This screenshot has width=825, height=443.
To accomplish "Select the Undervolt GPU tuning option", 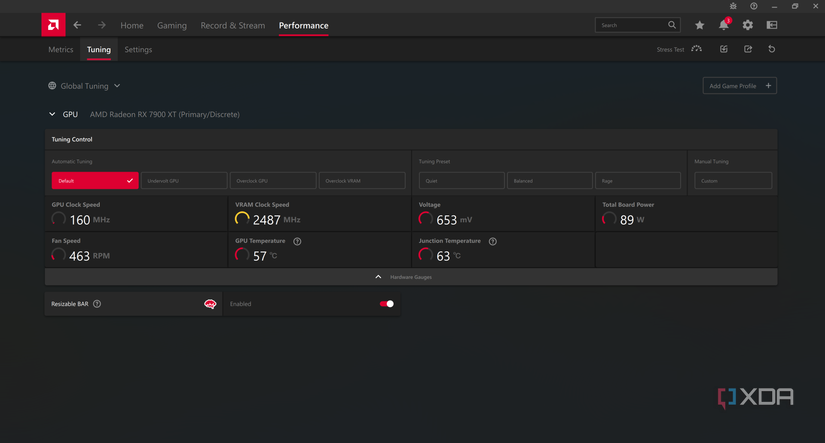I will click(x=184, y=181).
